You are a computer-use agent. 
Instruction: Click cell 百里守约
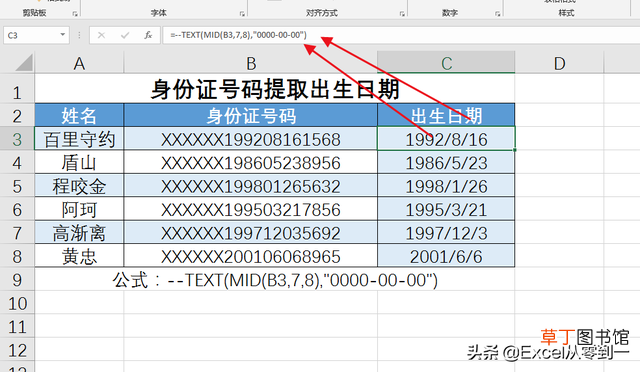tap(79, 139)
